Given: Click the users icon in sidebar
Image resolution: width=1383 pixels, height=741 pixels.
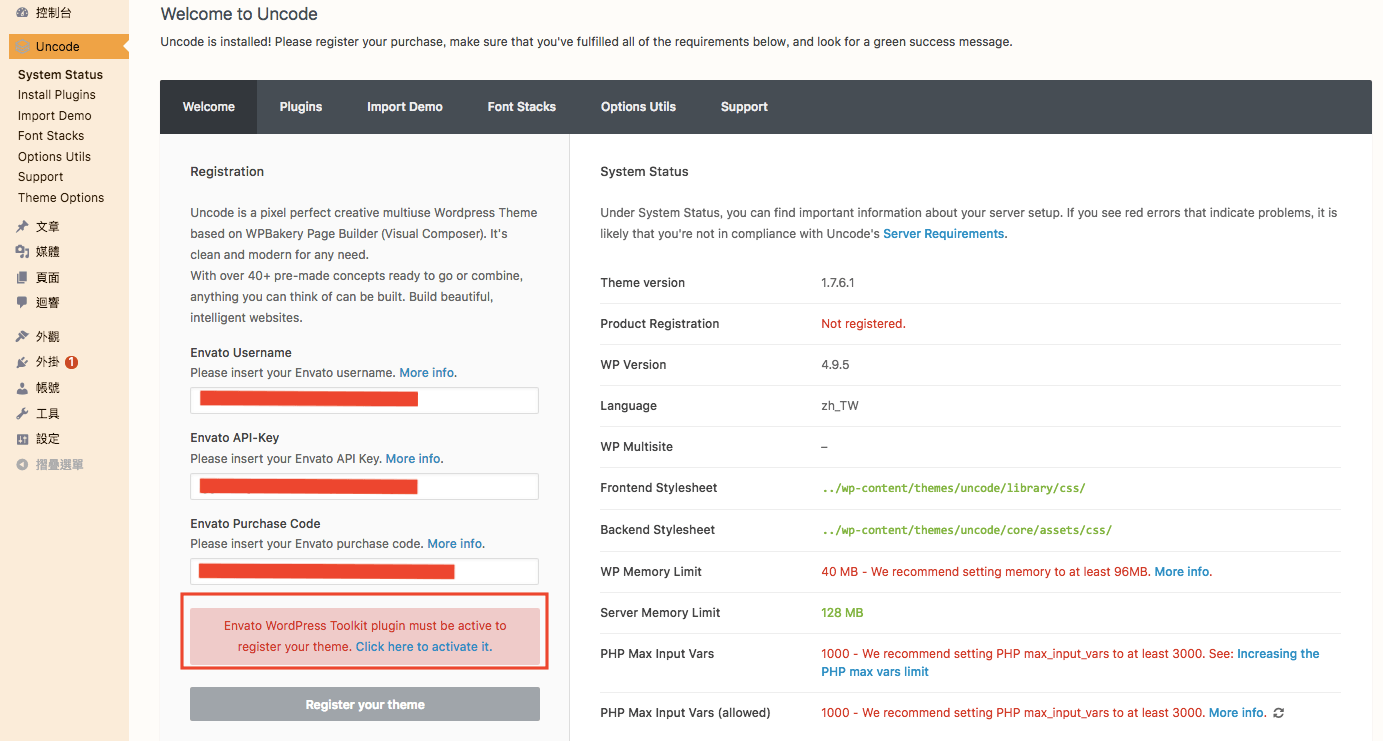Looking at the screenshot, I should 22,388.
